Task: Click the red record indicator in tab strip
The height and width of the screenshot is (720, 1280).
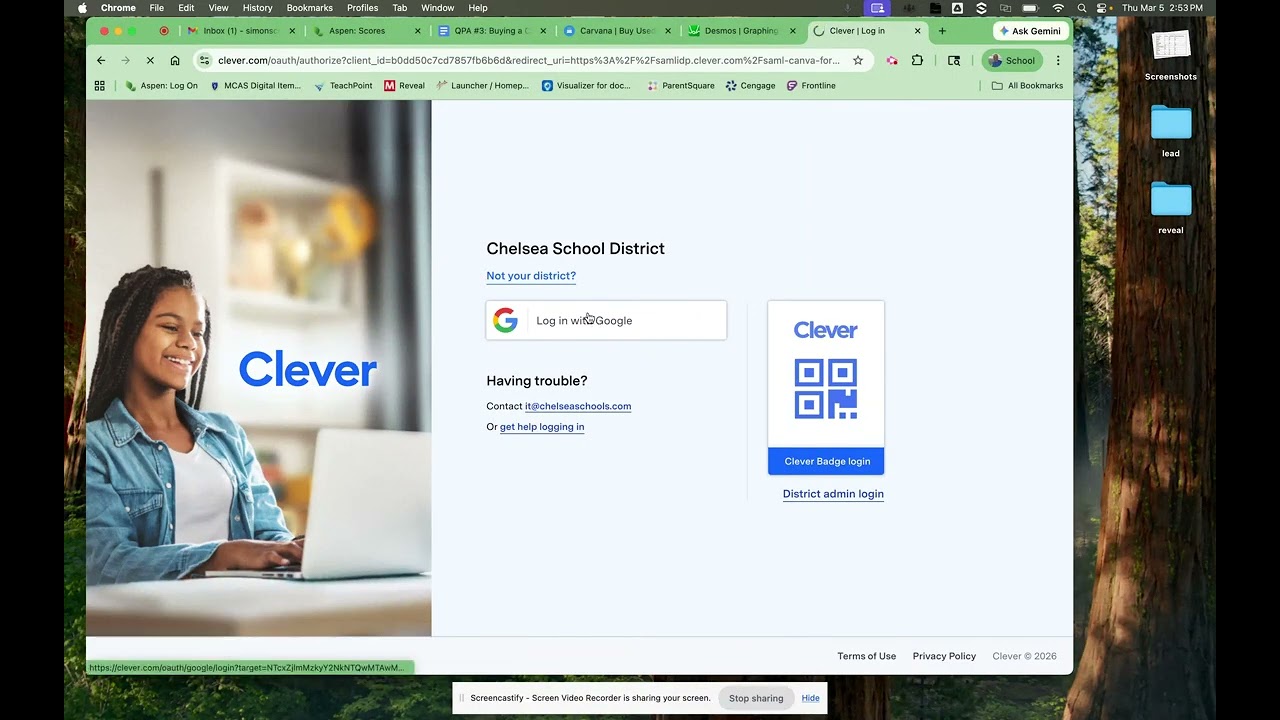Action: [164, 31]
